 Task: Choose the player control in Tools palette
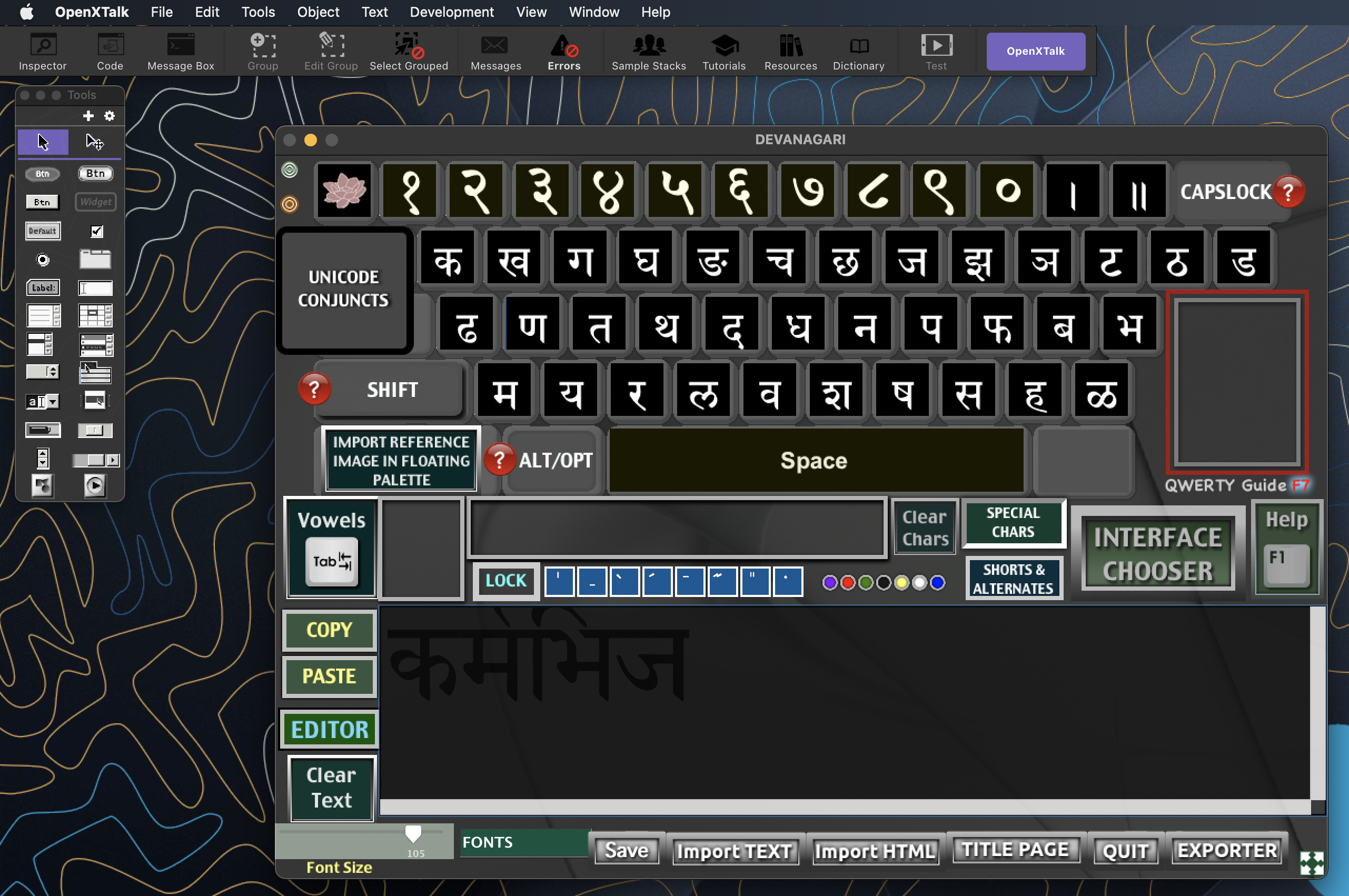(95, 486)
